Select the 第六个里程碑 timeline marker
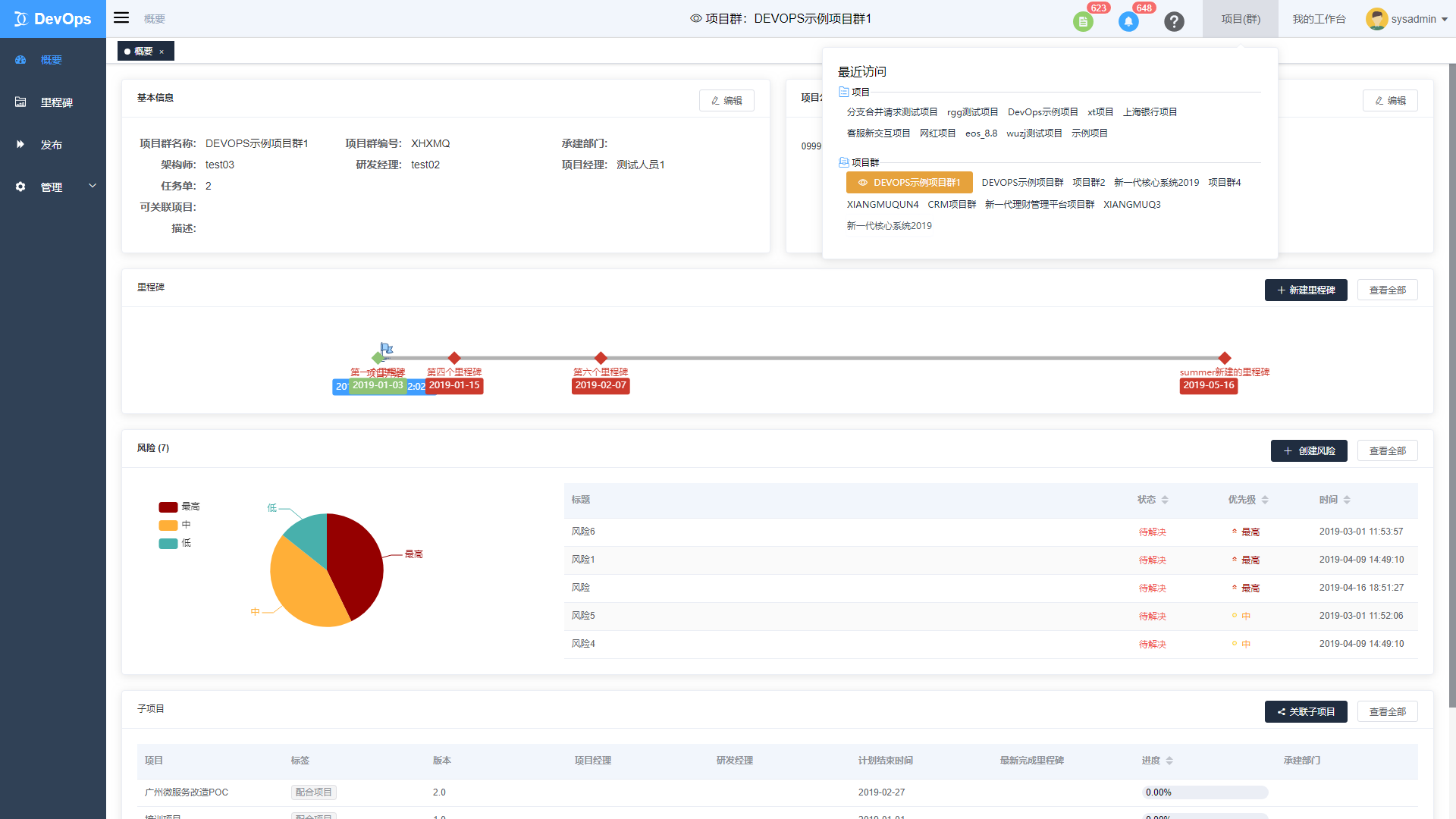 coord(601,358)
